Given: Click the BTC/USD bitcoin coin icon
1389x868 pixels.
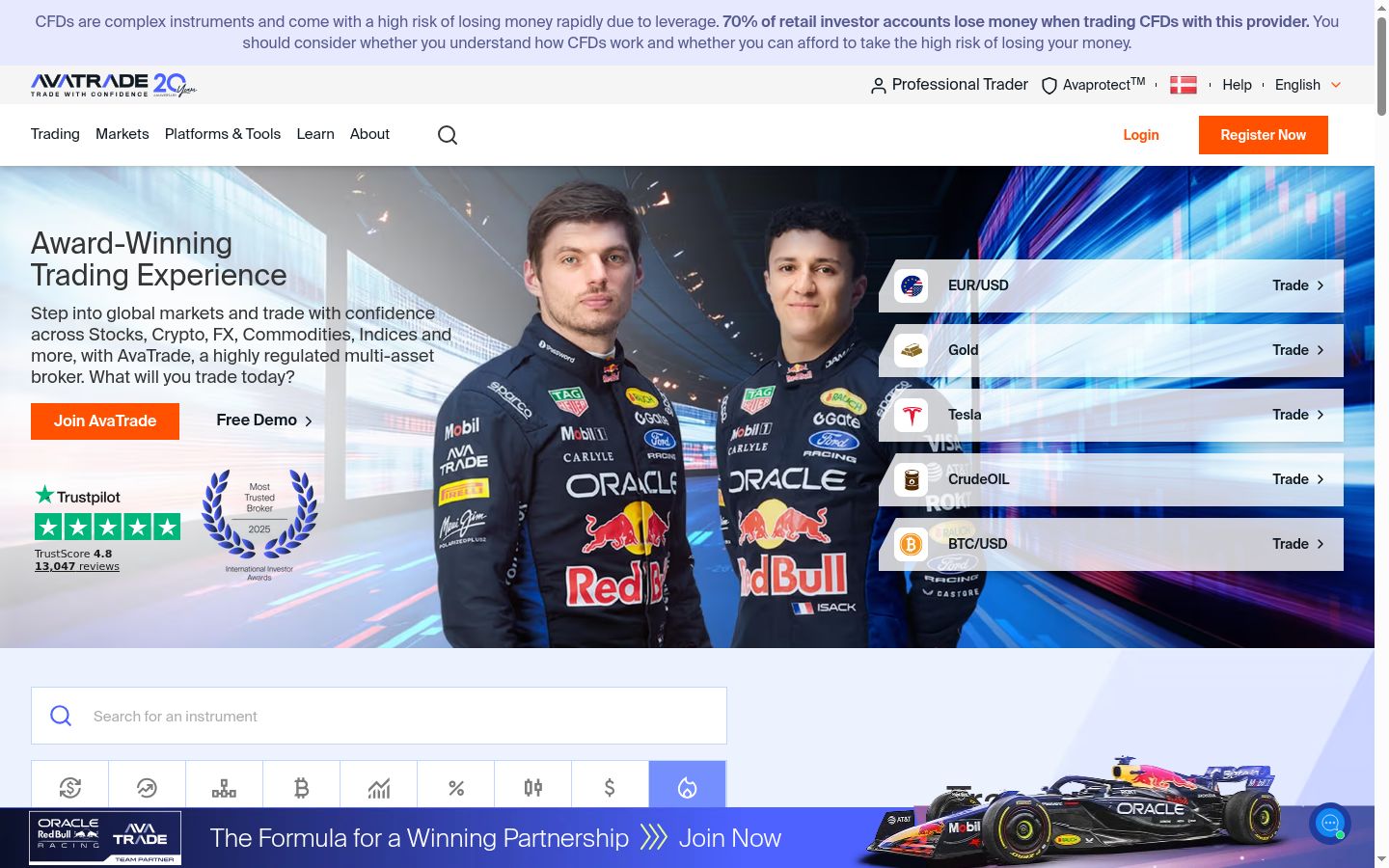Looking at the screenshot, I should pyautogui.click(x=912, y=544).
